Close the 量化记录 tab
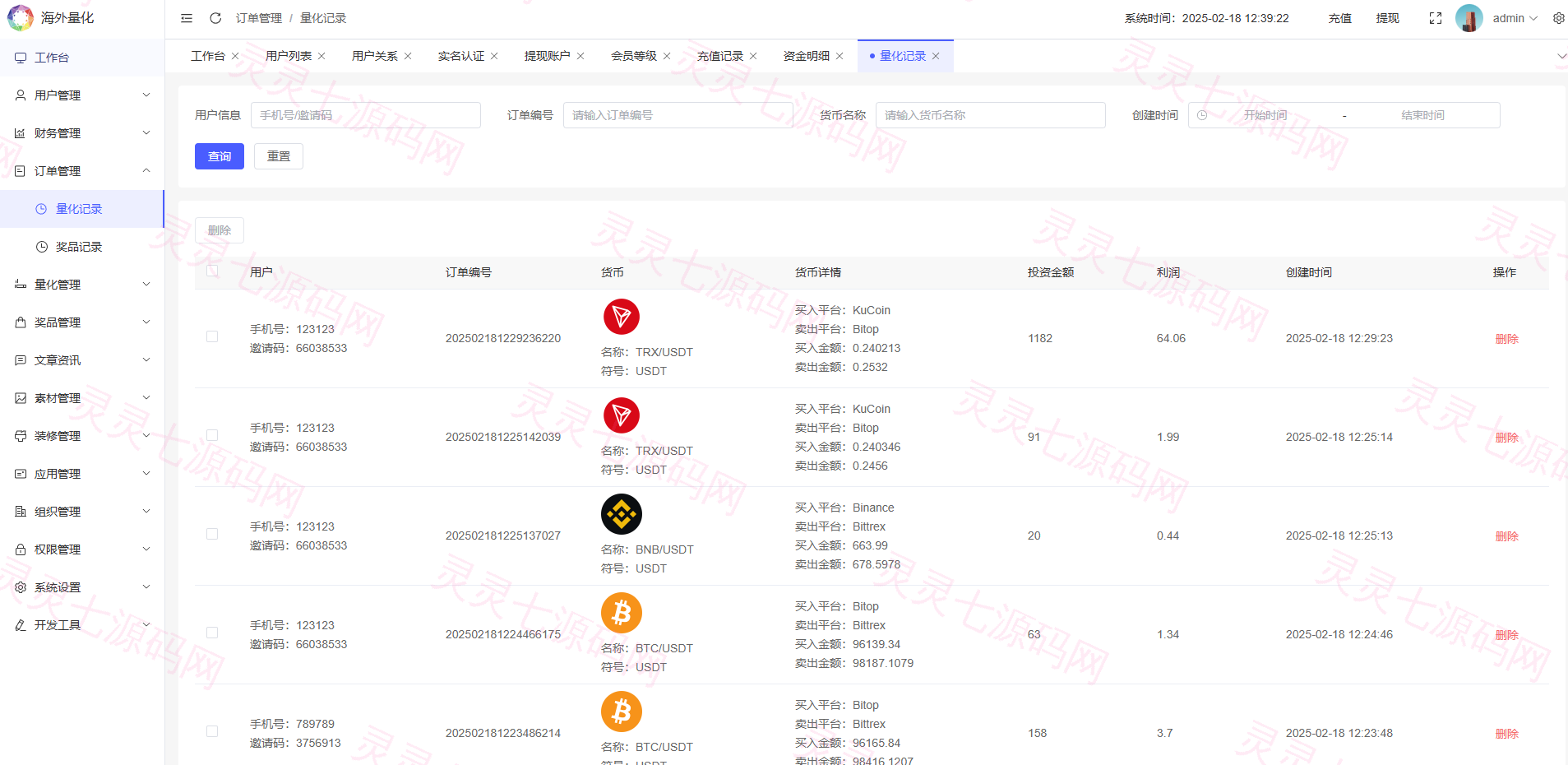Image resolution: width=1568 pixels, height=765 pixels. (936, 56)
